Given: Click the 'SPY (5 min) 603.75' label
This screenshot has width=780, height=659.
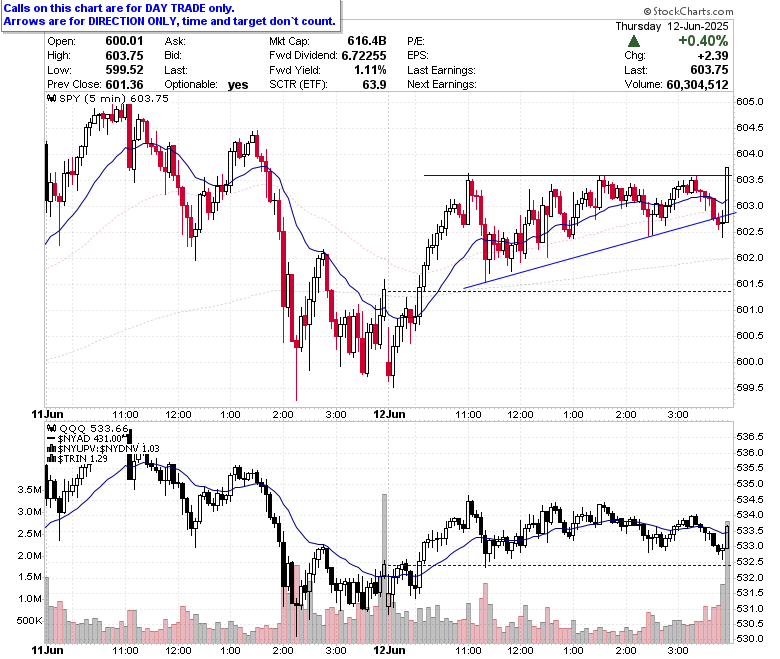Looking at the screenshot, I should coord(114,98).
